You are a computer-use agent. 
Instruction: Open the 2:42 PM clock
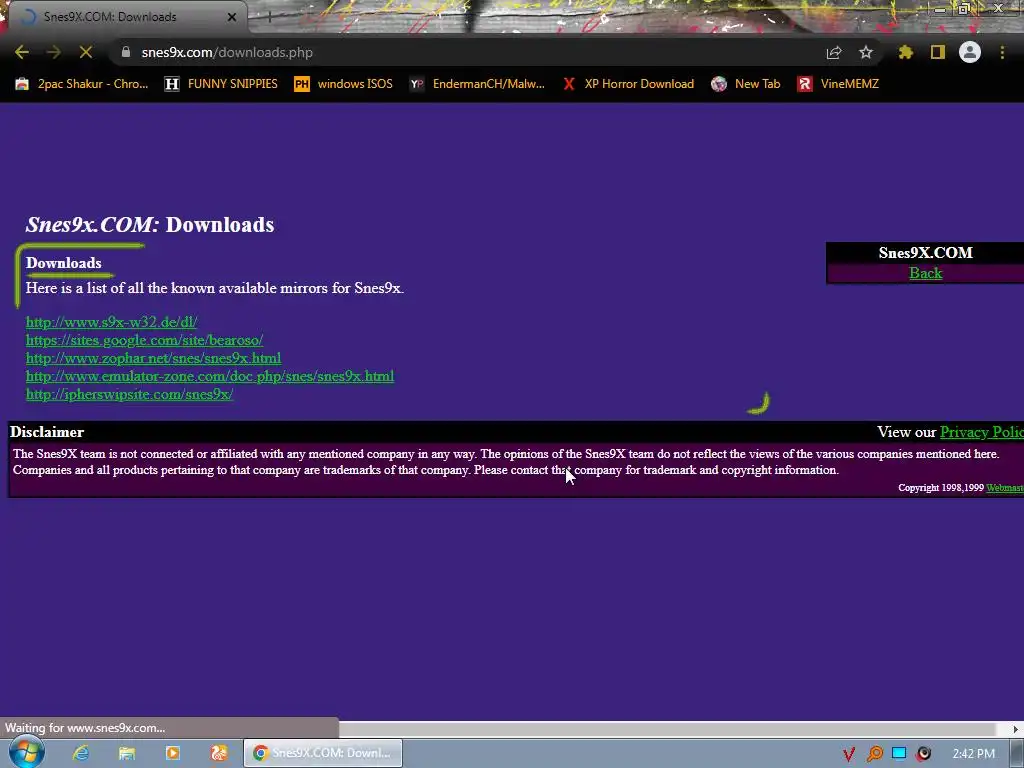973,754
